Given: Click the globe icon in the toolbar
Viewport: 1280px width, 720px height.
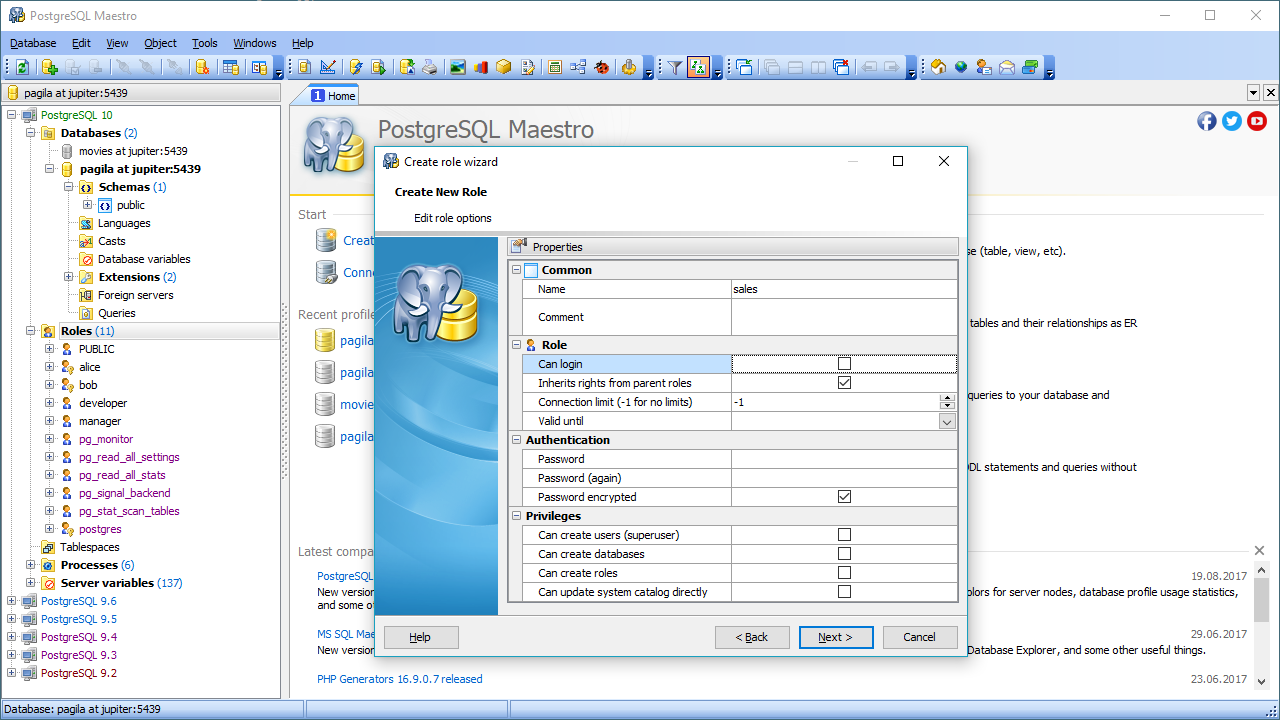Looking at the screenshot, I should click(960, 66).
